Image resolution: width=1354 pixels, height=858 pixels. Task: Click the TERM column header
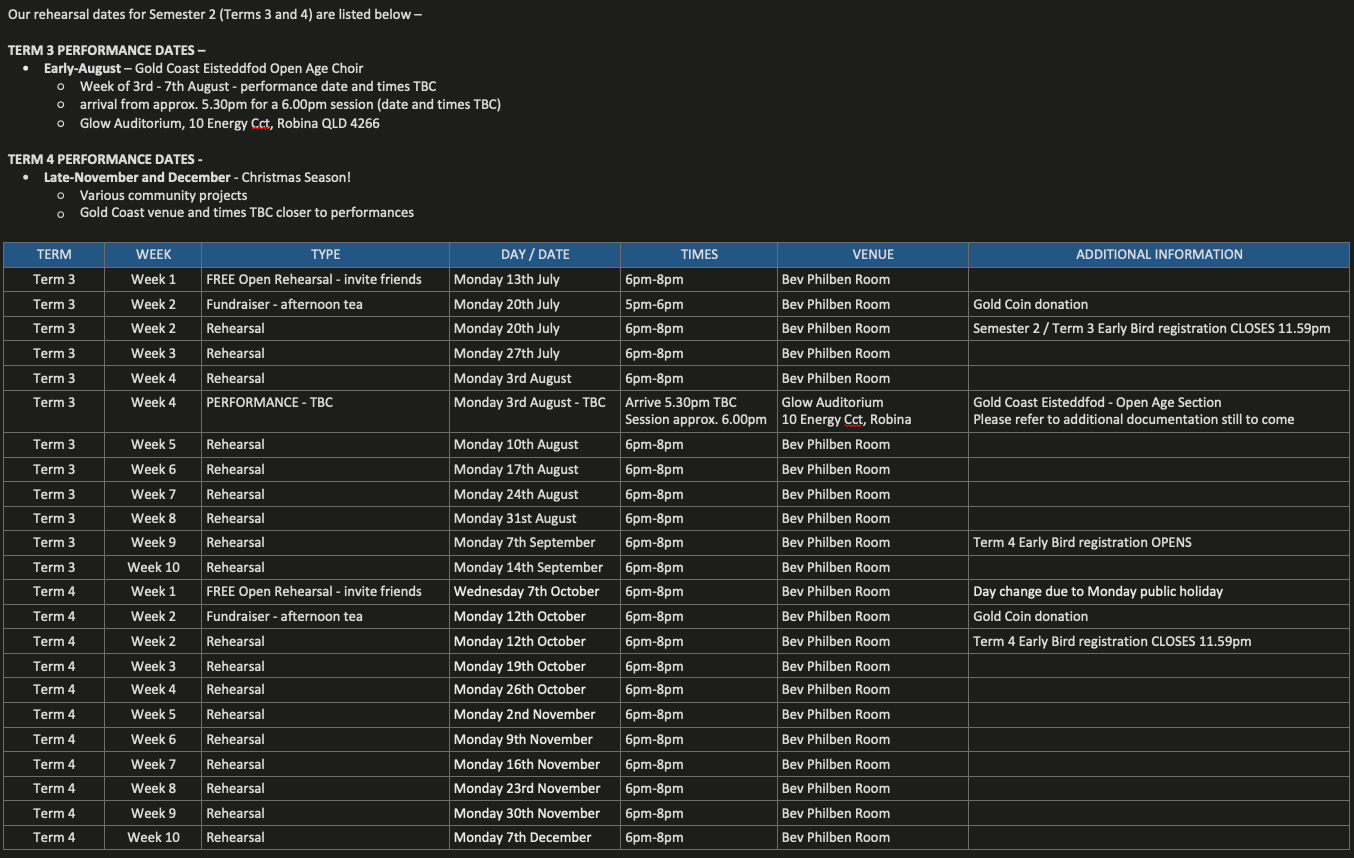click(x=54, y=255)
